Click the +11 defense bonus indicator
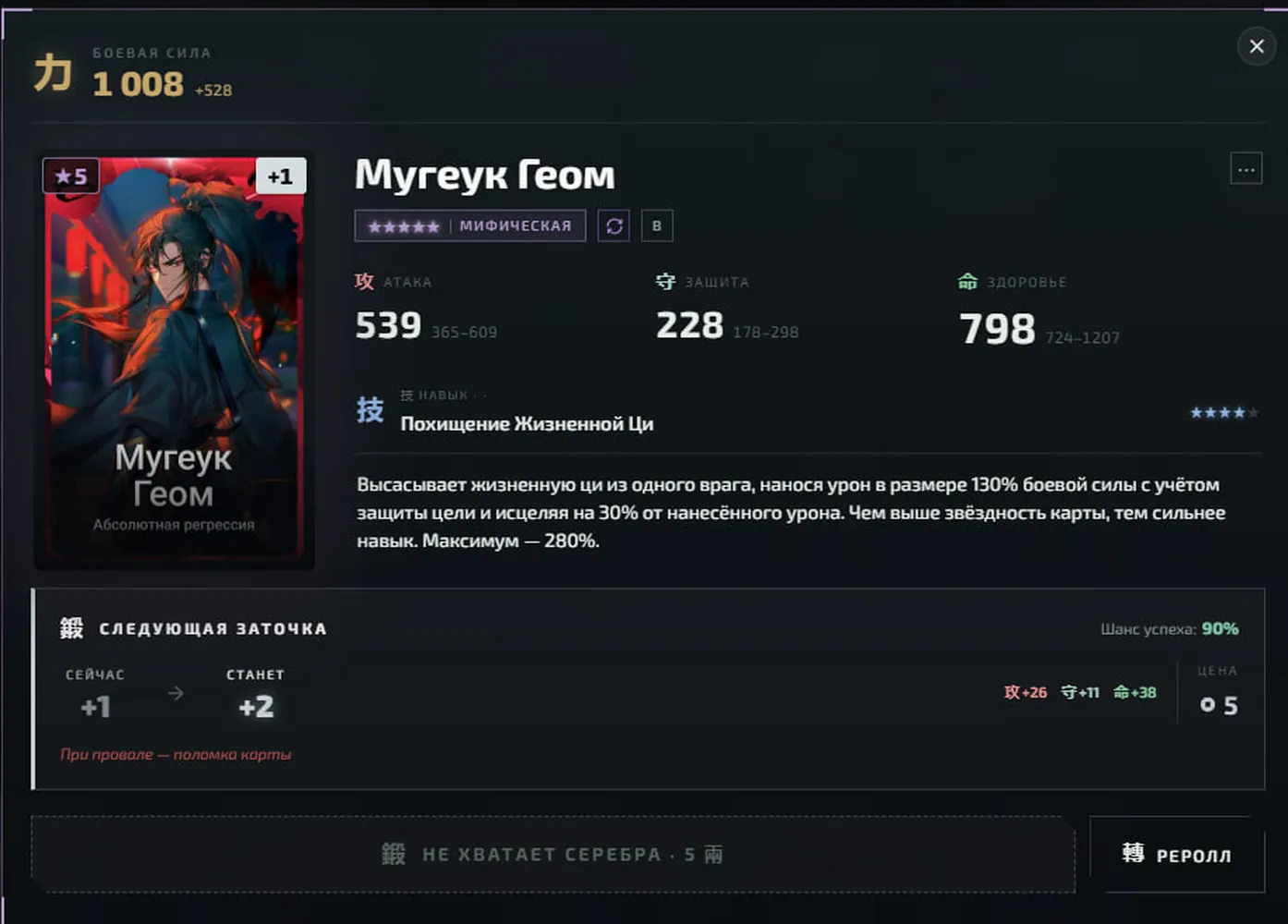Viewport: 1288px width, 924px height. tap(1080, 692)
